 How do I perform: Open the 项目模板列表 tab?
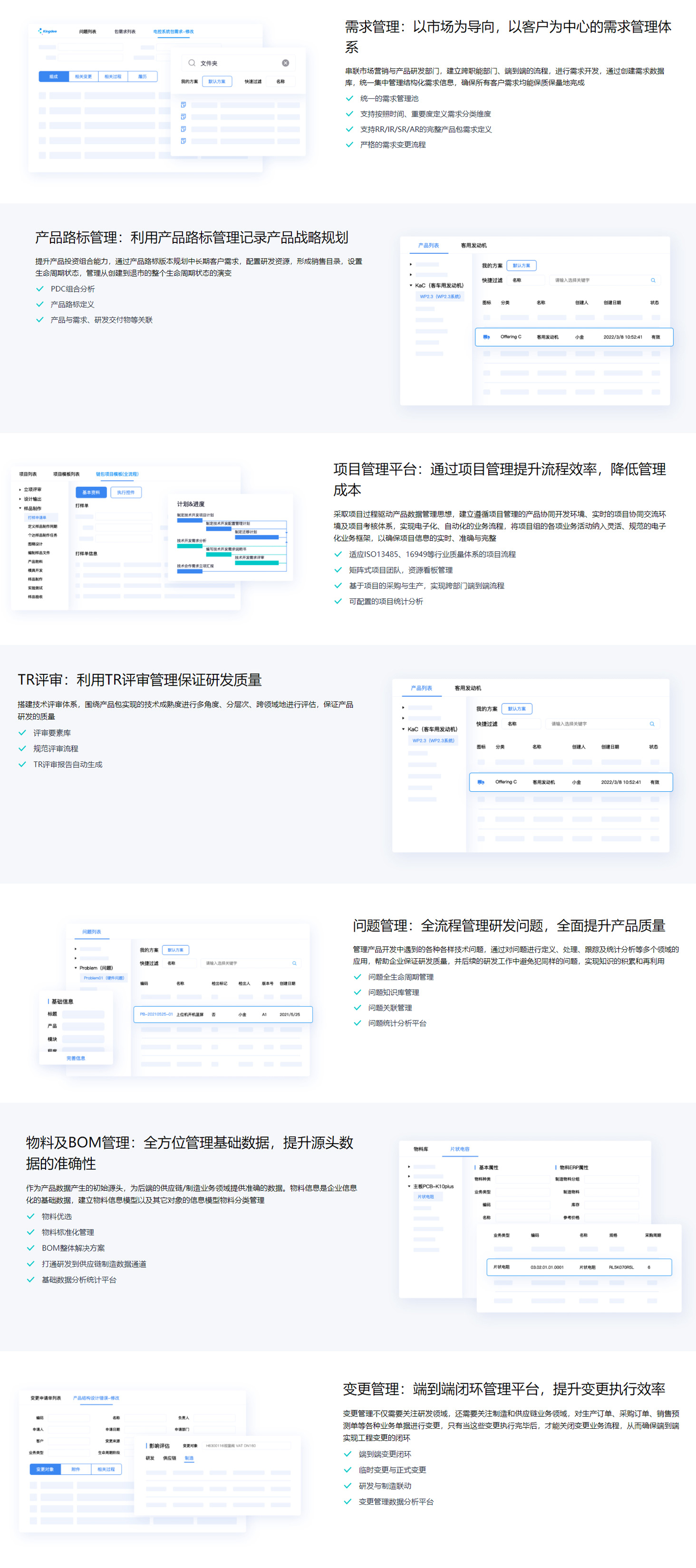point(66,473)
